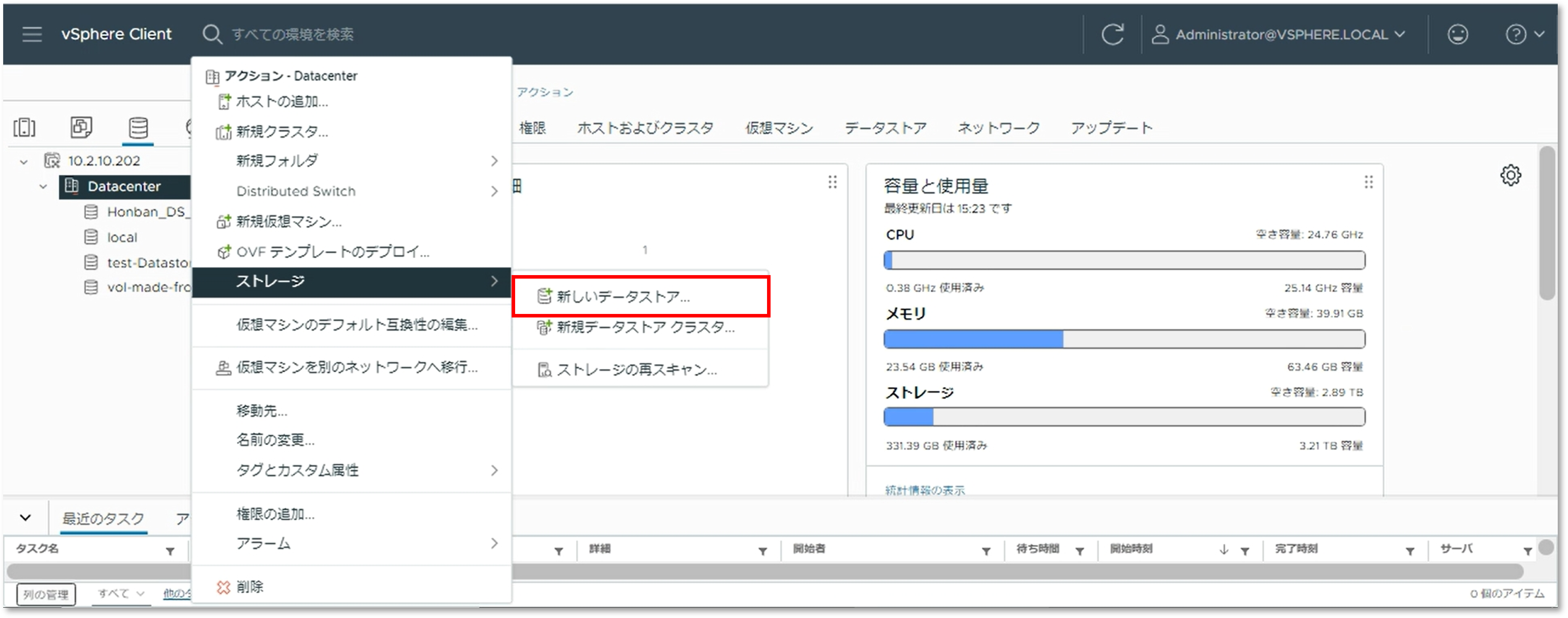
Task: Click drag handle dots on left summary card
Action: click(832, 182)
